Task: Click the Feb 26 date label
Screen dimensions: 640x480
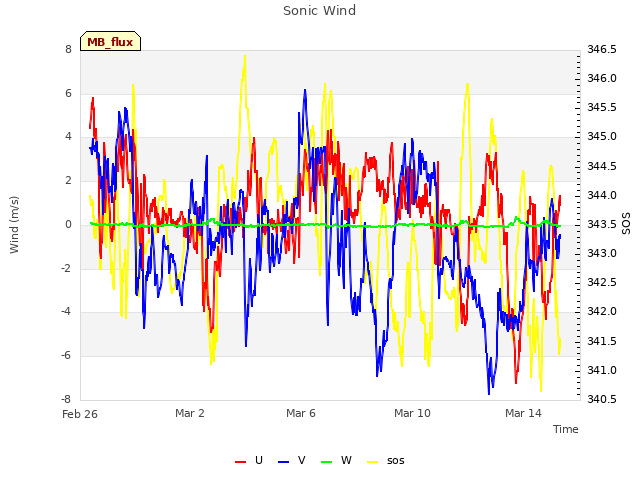Action: pyautogui.click(x=80, y=414)
